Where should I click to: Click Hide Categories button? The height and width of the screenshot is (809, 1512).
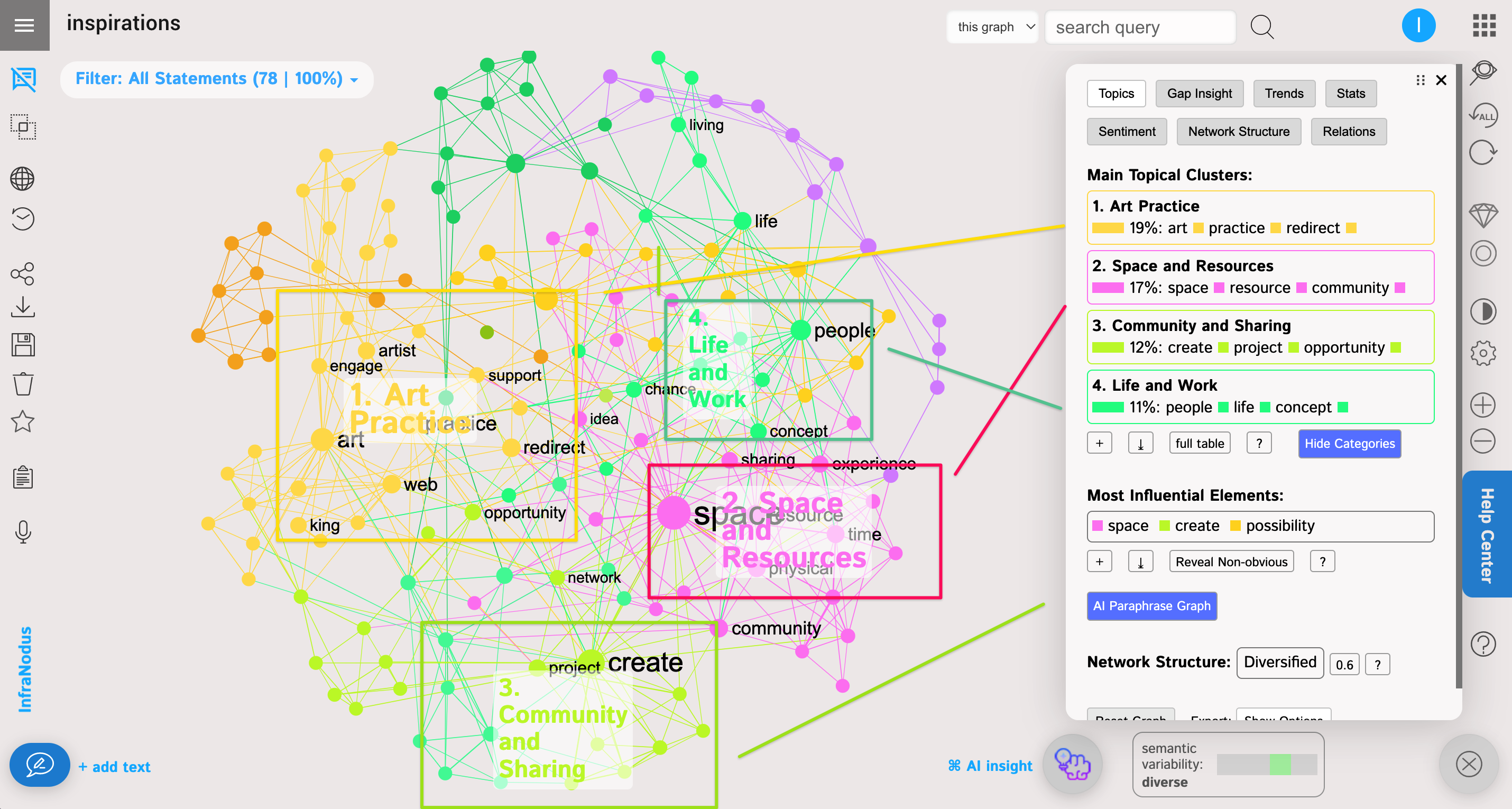click(x=1349, y=443)
